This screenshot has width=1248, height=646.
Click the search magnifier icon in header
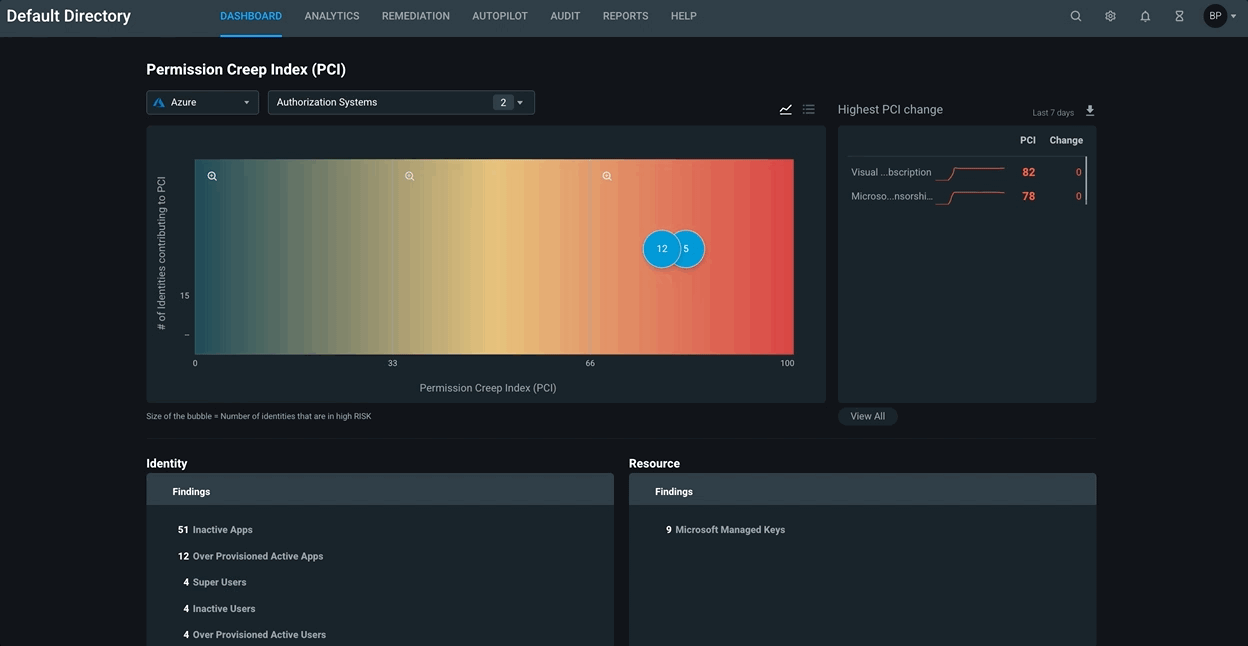click(1076, 16)
